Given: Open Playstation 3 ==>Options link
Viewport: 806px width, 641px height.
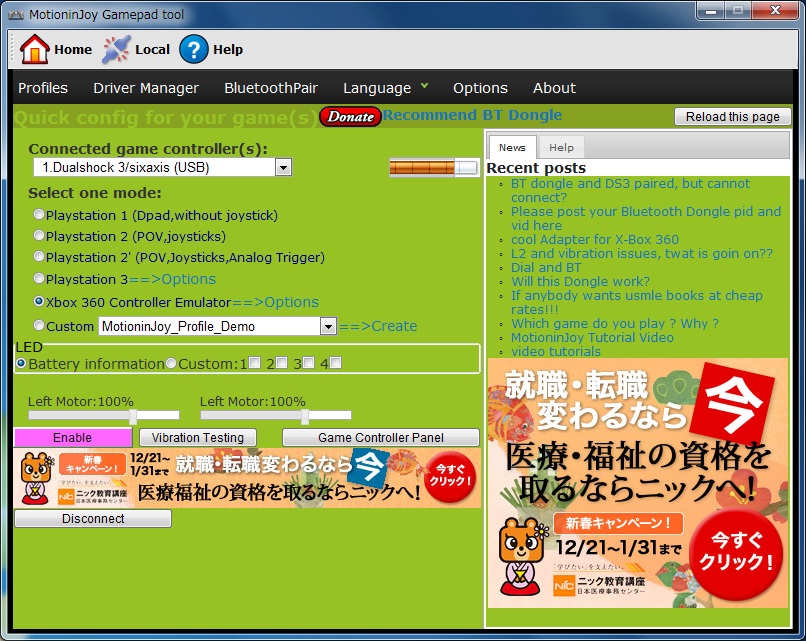Looking at the screenshot, I should [172, 279].
